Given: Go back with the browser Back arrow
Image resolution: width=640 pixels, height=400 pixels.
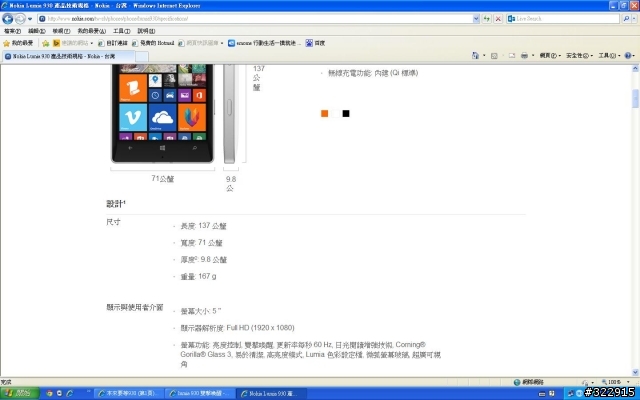Looking at the screenshot, I should [x=7, y=19].
